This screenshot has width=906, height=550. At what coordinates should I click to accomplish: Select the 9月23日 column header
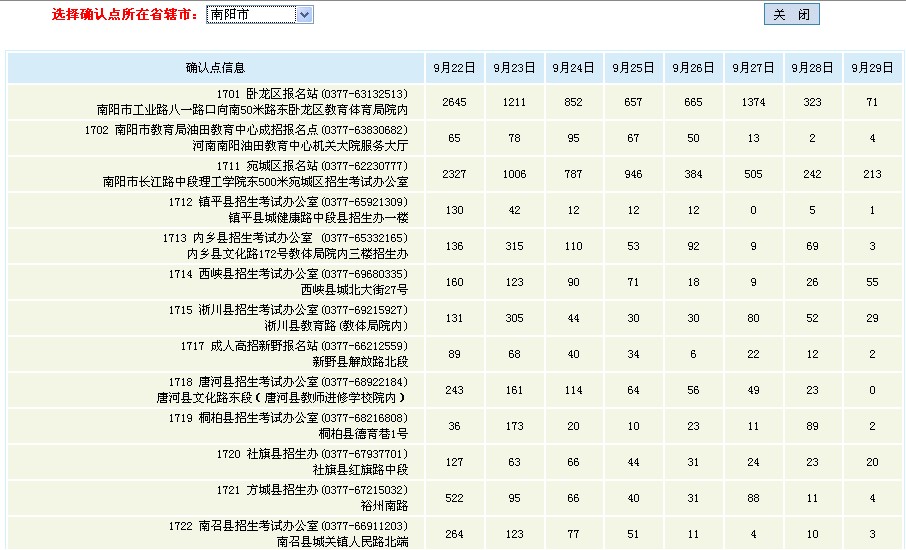[x=514, y=68]
